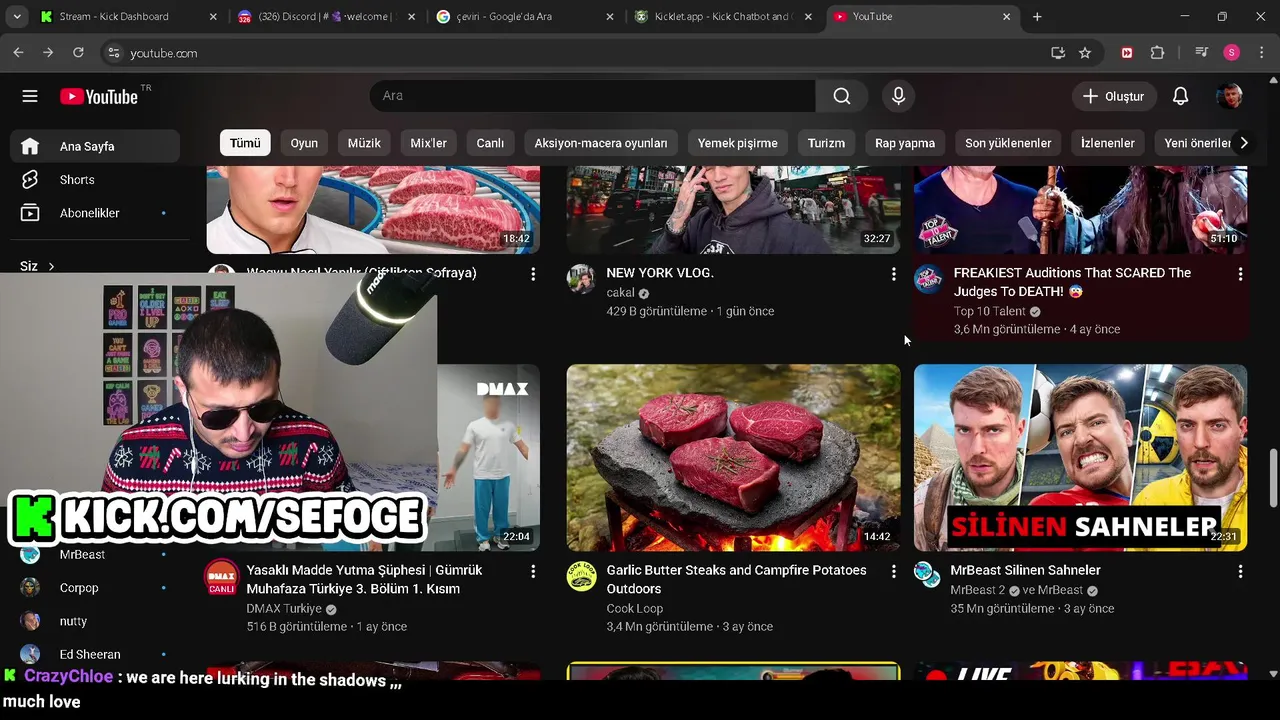Expand the Siz section chevron
Screen dimensions: 1280x720
click(x=51, y=266)
